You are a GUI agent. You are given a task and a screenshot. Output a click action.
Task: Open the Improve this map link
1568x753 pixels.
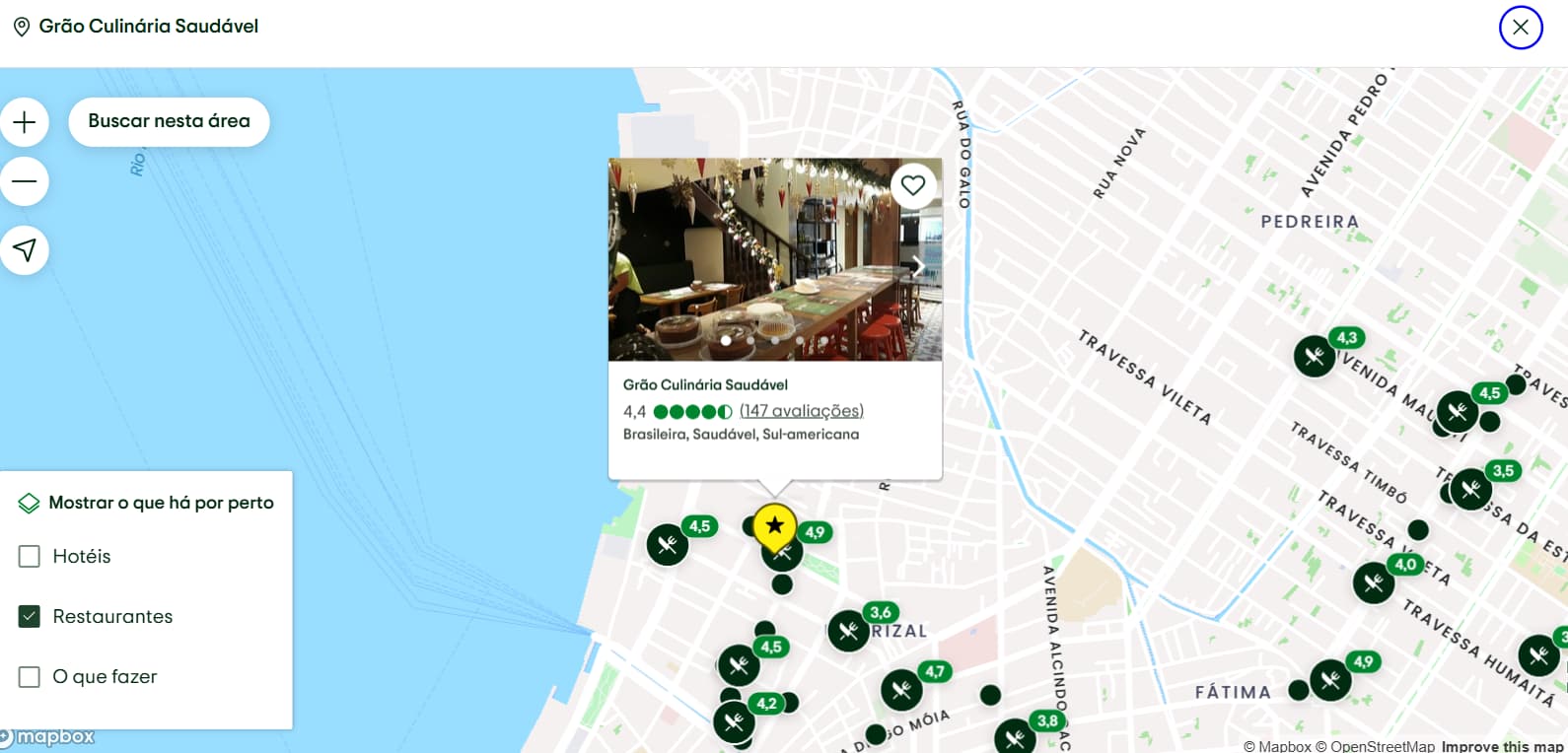click(x=1503, y=746)
